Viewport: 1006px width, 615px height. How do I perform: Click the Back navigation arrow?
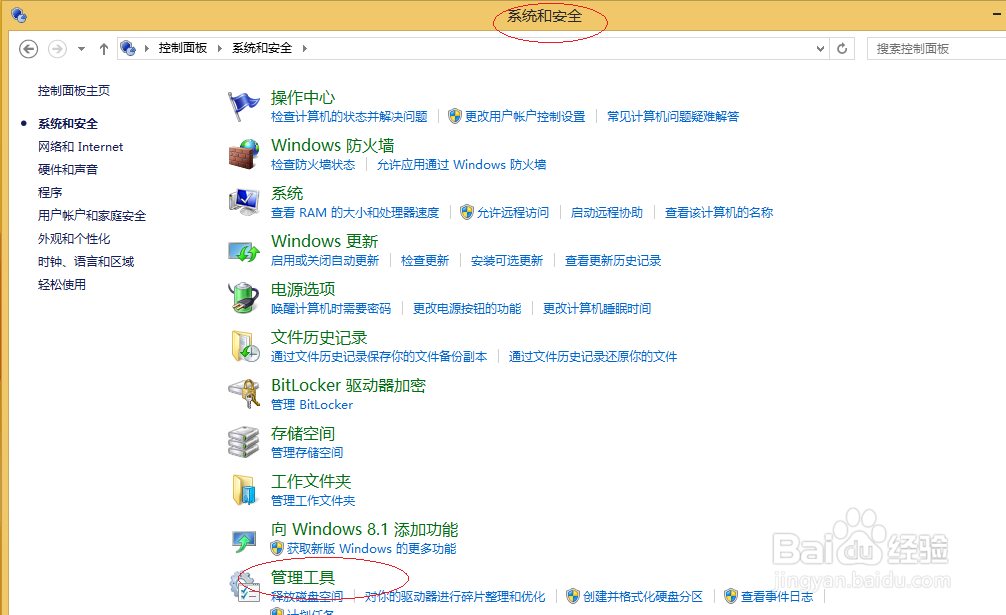28,49
